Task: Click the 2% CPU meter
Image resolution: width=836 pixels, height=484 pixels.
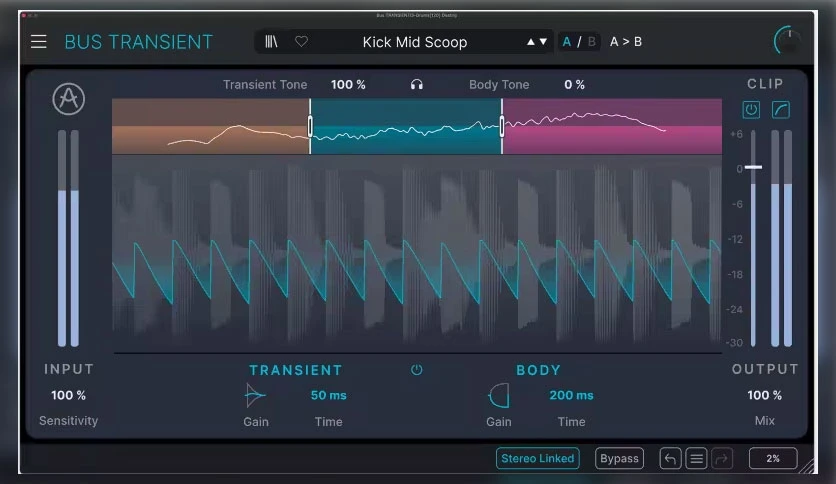Action: (x=773, y=458)
